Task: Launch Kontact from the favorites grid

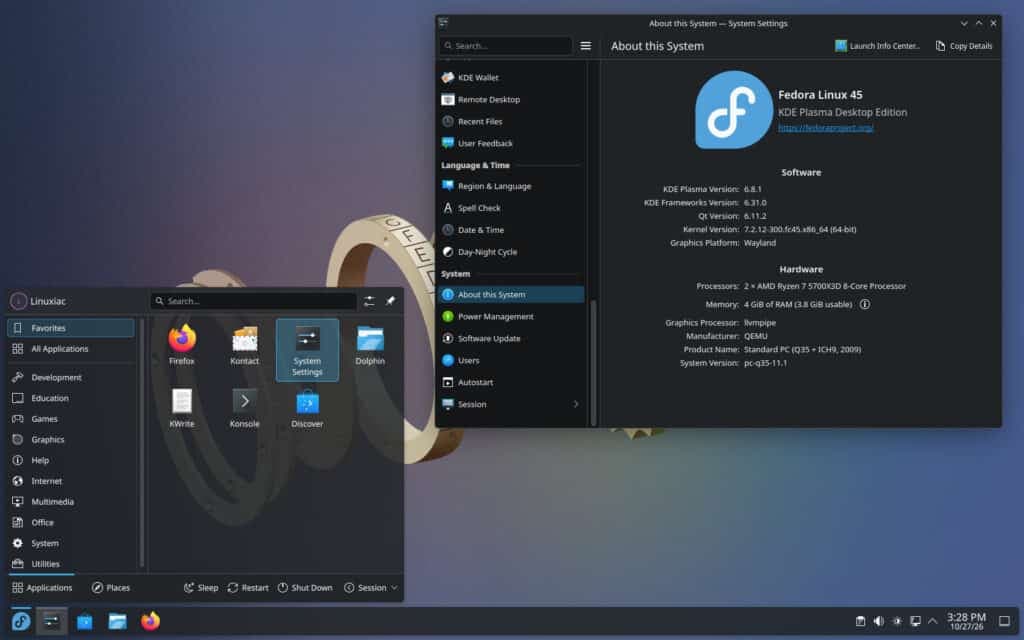Action: pyautogui.click(x=244, y=345)
